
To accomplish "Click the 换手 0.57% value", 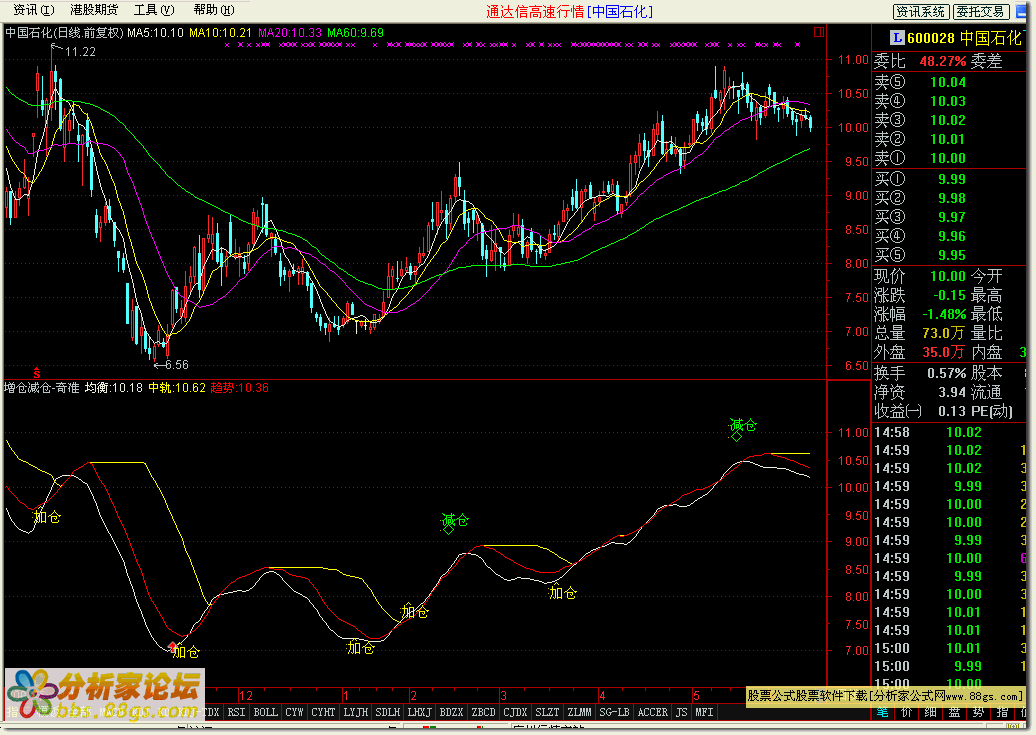I will [946, 373].
